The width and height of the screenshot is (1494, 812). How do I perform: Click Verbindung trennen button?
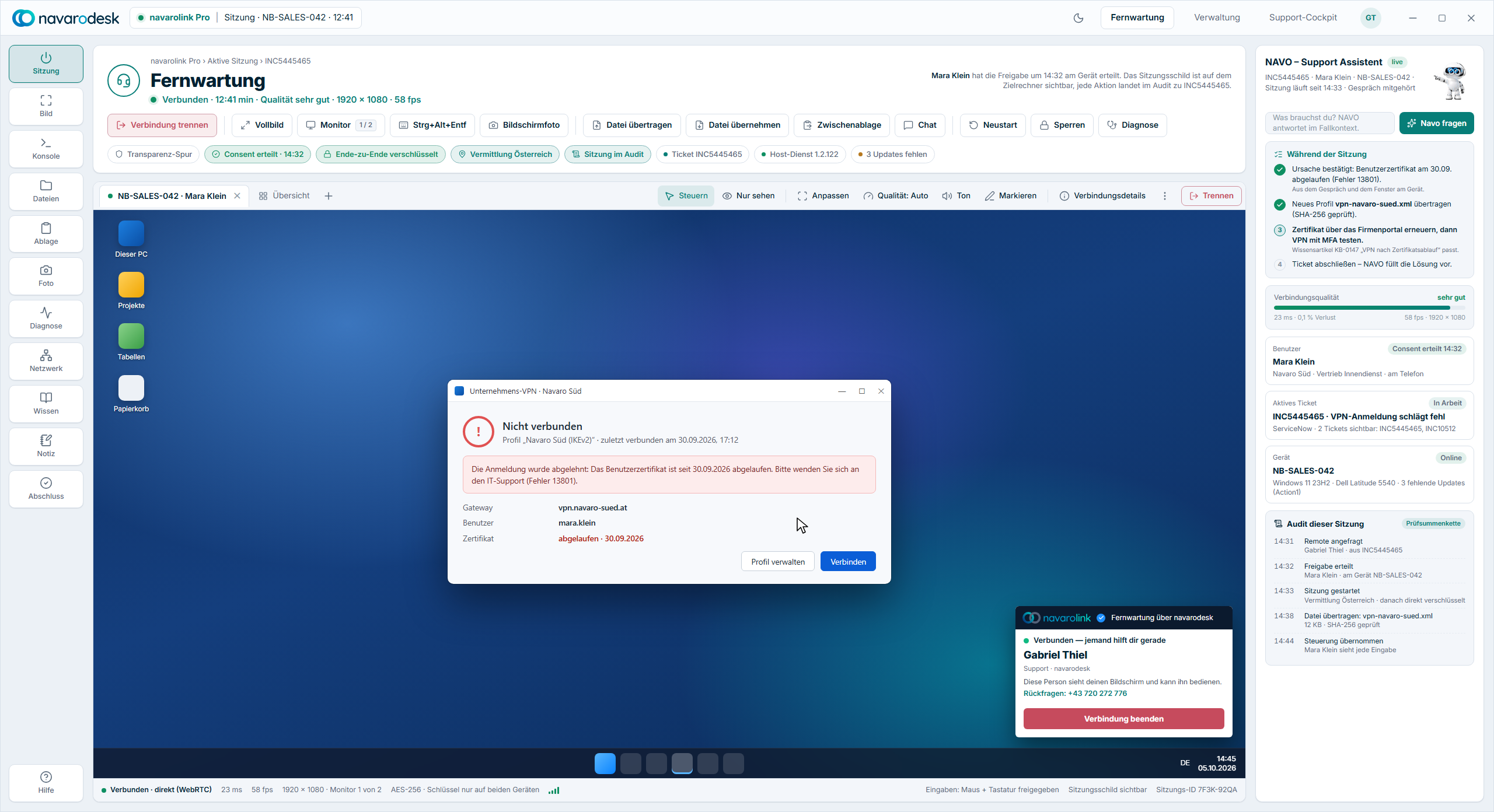point(162,125)
